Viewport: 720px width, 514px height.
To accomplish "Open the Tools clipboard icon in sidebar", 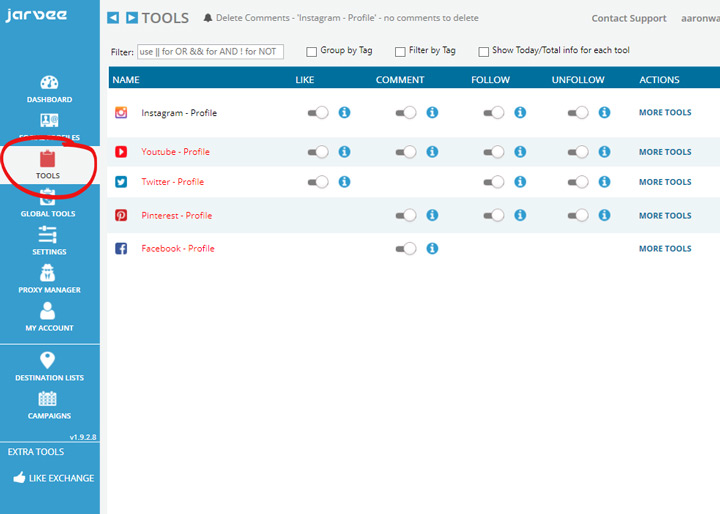I will [47, 159].
